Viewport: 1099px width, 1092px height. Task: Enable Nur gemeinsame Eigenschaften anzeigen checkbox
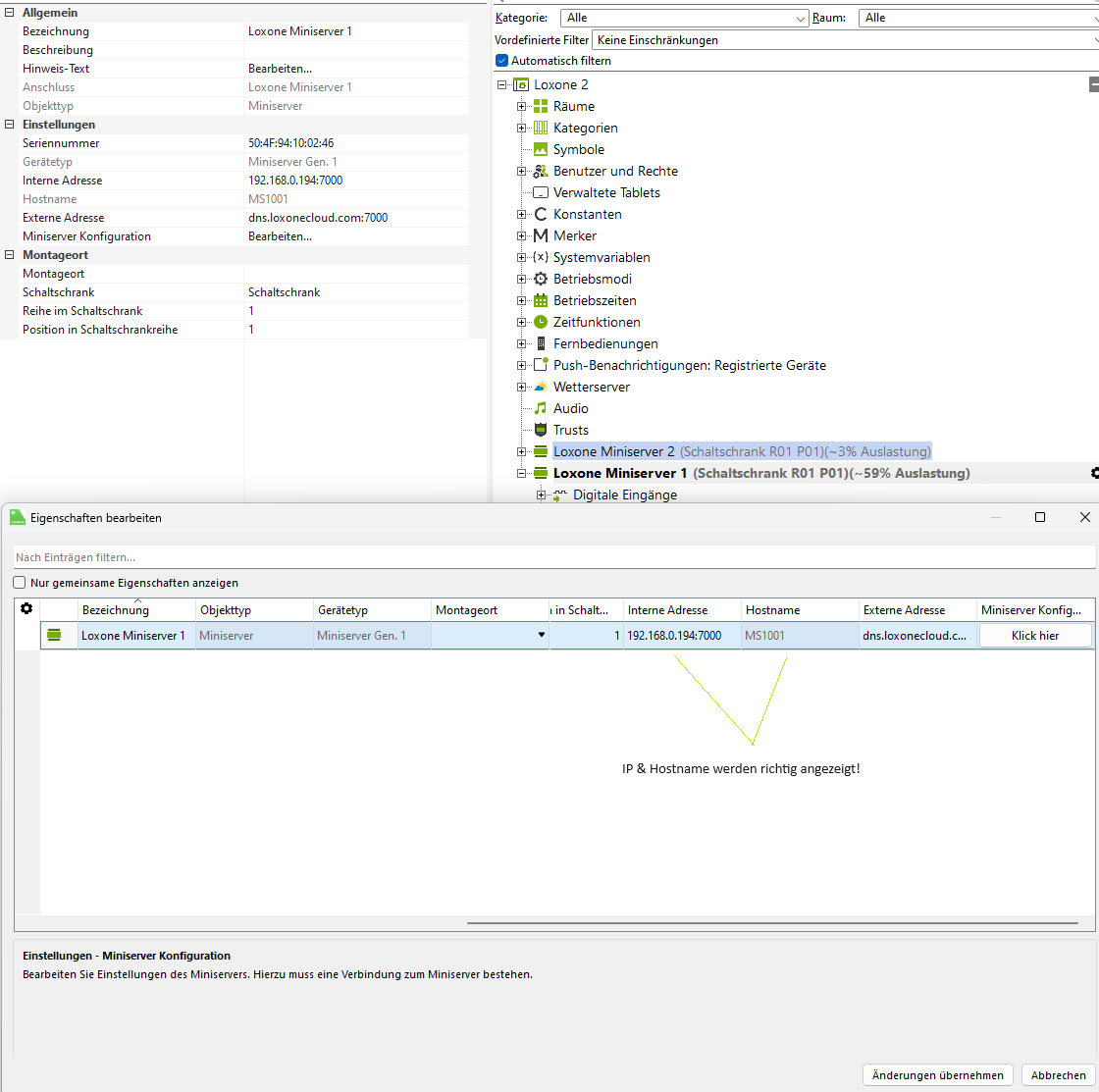tap(20, 583)
